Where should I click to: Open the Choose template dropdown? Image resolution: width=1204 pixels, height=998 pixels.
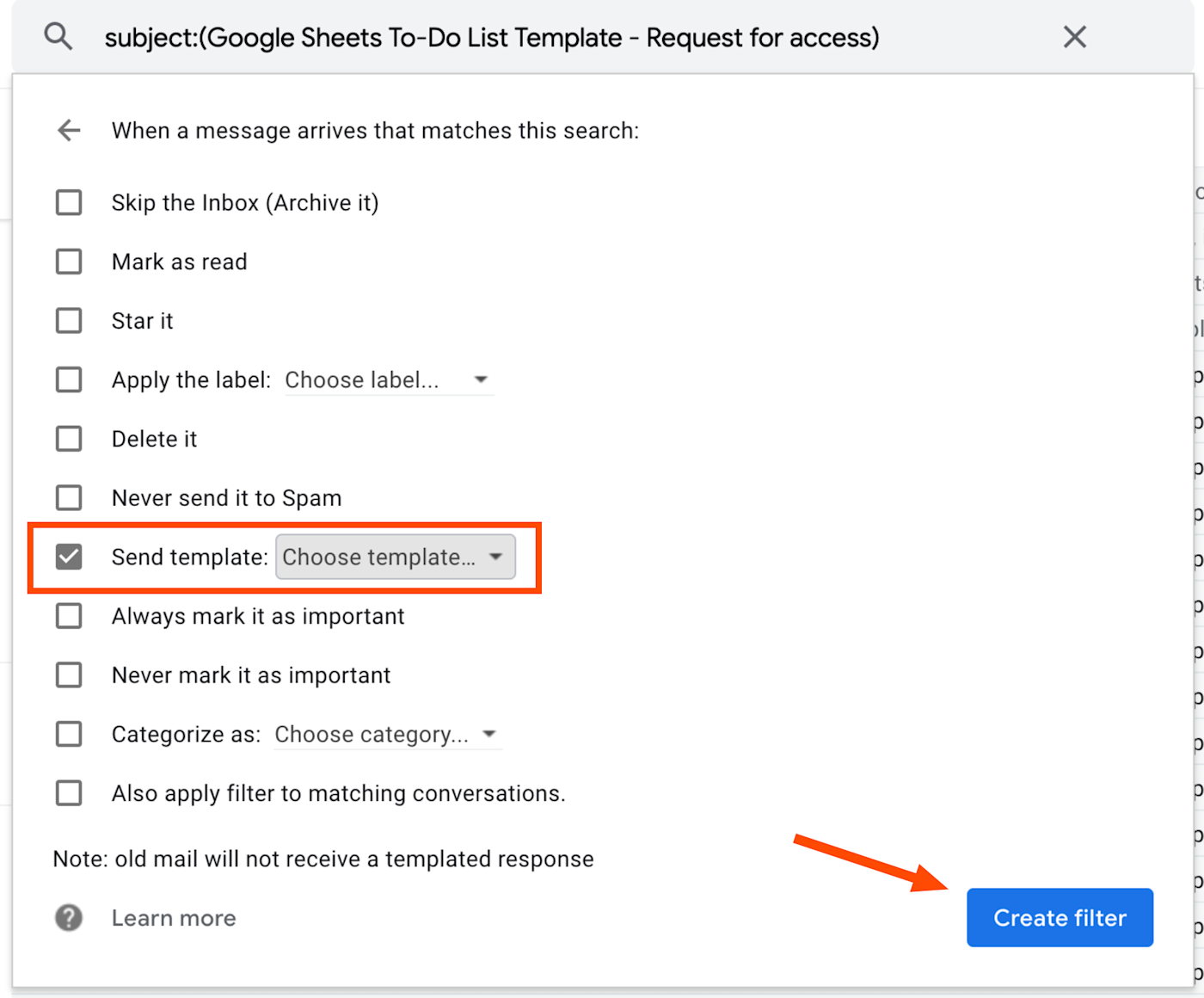pos(396,557)
